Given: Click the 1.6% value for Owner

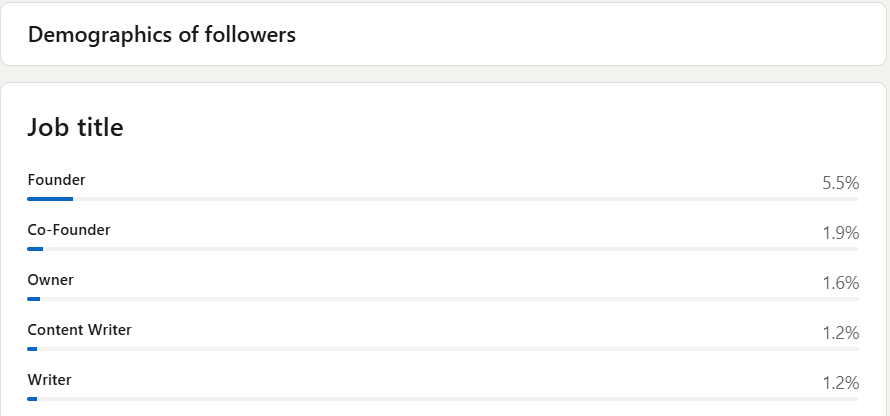Looking at the screenshot, I should [x=840, y=283].
